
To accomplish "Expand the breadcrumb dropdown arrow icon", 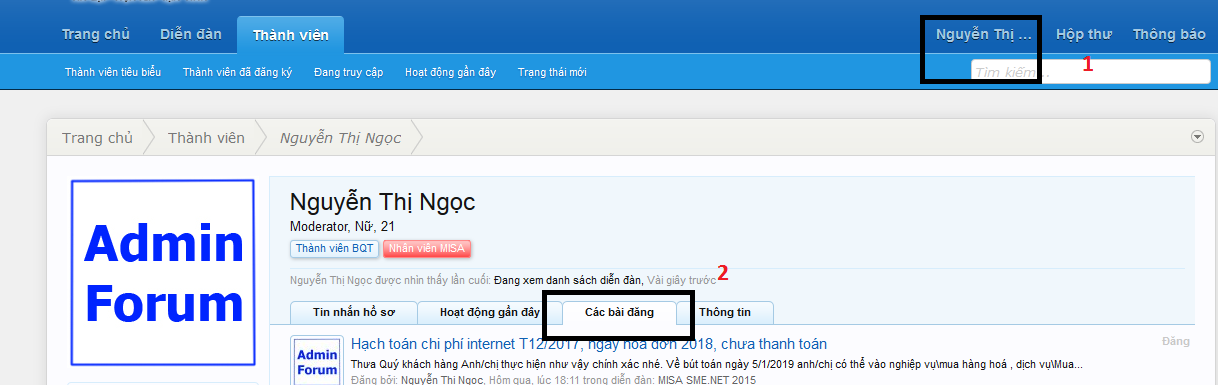I will click(1197, 137).
